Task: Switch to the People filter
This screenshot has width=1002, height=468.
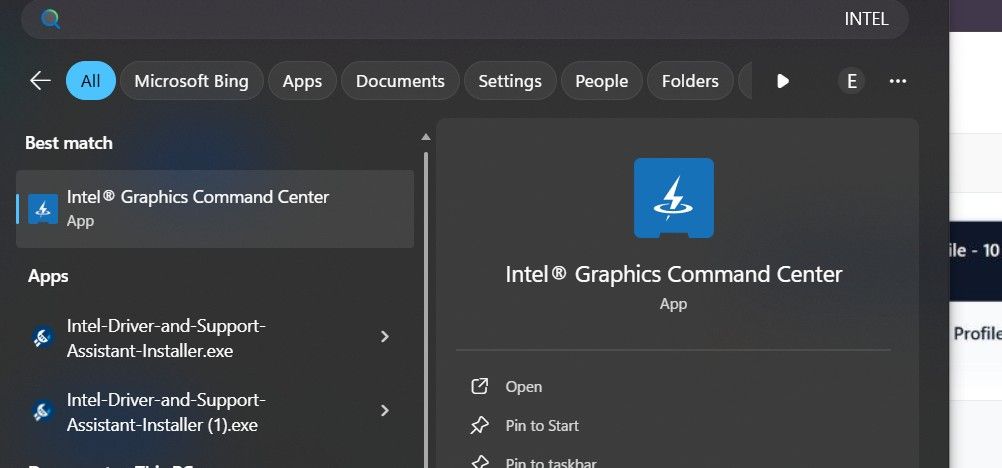Action: [x=601, y=81]
